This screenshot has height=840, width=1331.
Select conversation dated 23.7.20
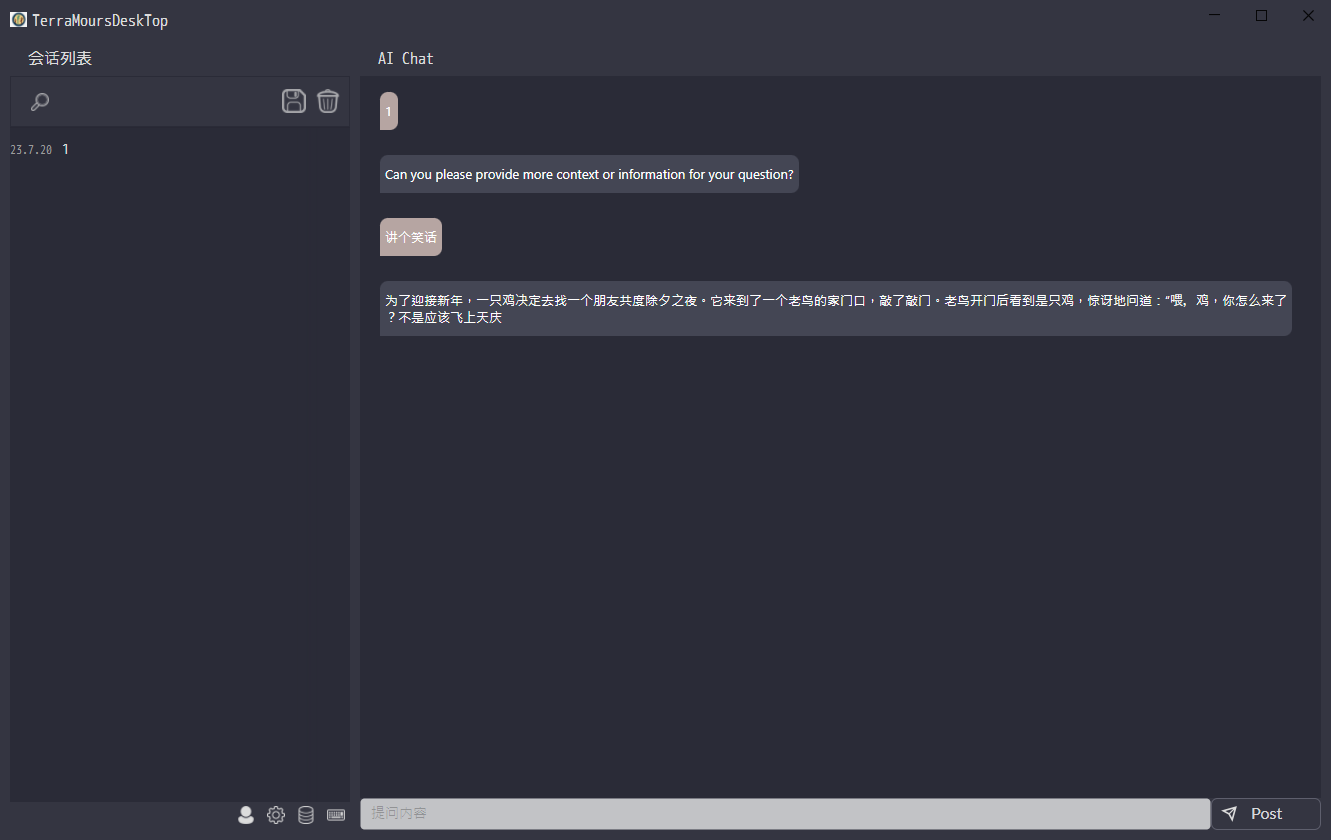coord(180,150)
